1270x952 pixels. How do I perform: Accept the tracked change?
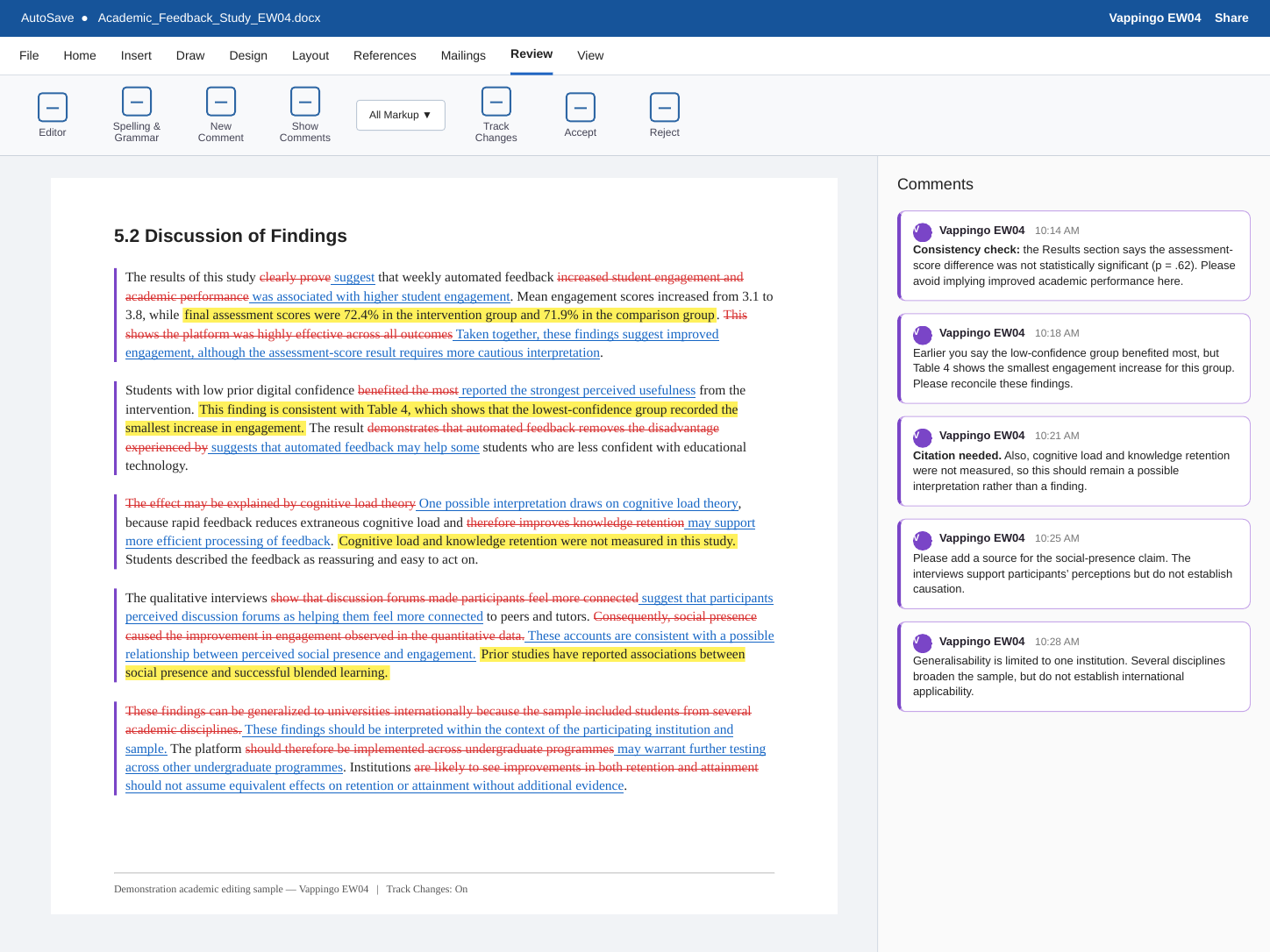pyautogui.click(x=581, y=116)
